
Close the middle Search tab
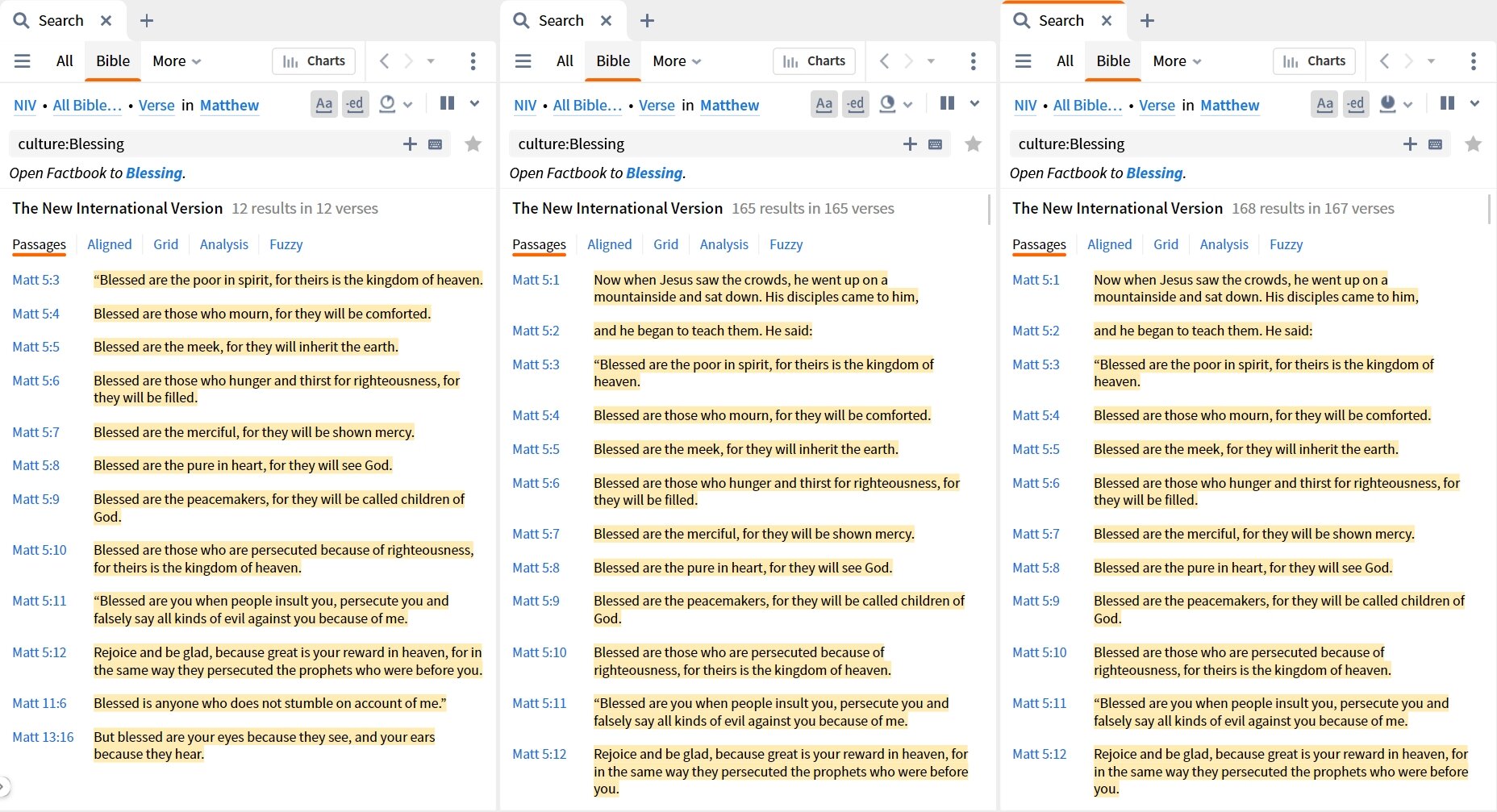coord(606,21)
